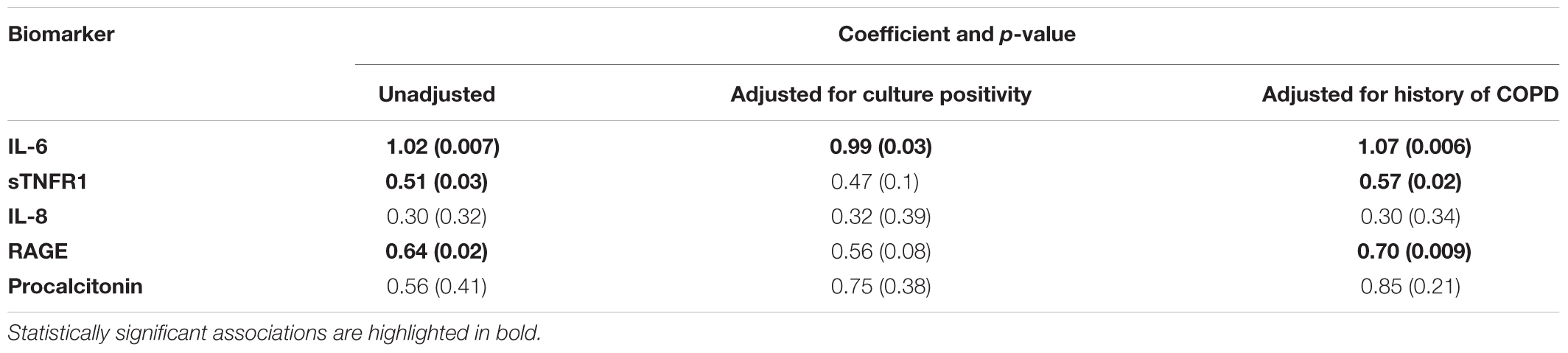Viewport: 1568px width, 353px height.
Task: Select 'Adjusted for culture positivity' header
Action: [x=881, y=94]
